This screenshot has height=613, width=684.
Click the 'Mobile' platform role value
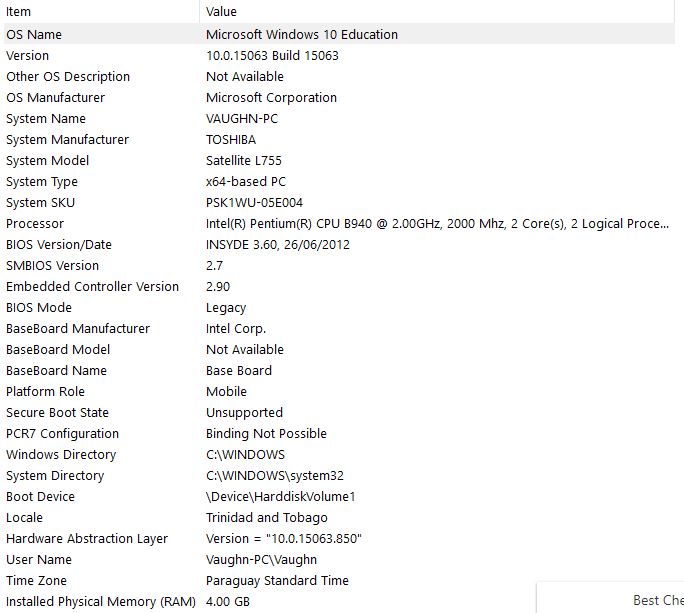[226, 391]
